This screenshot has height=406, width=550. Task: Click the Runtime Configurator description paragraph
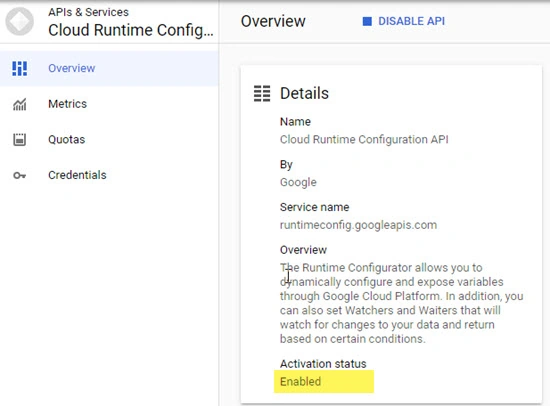pyautogui.click(x=402, y=303)
